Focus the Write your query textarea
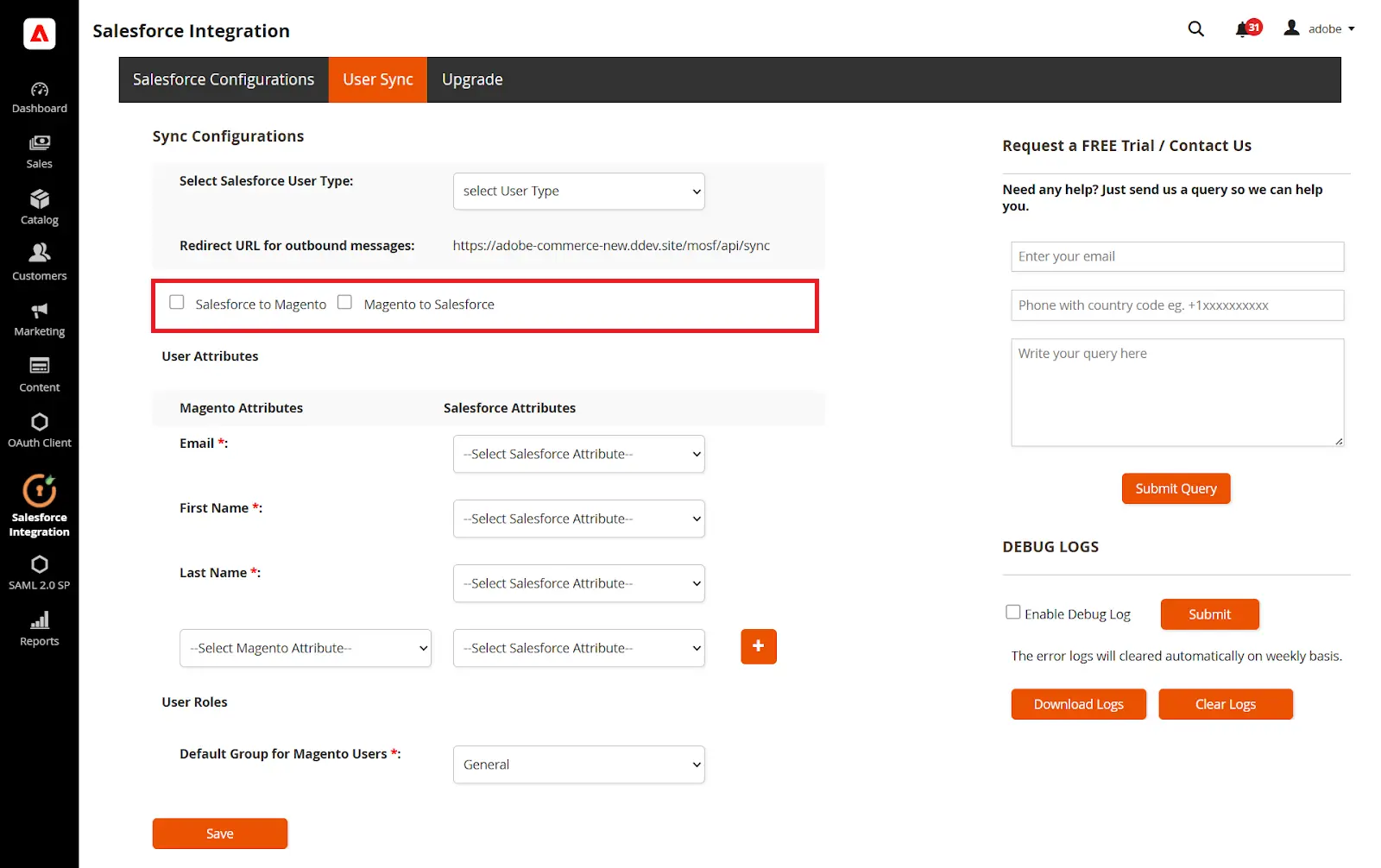1381x868 pixels. click(1177, 393)
